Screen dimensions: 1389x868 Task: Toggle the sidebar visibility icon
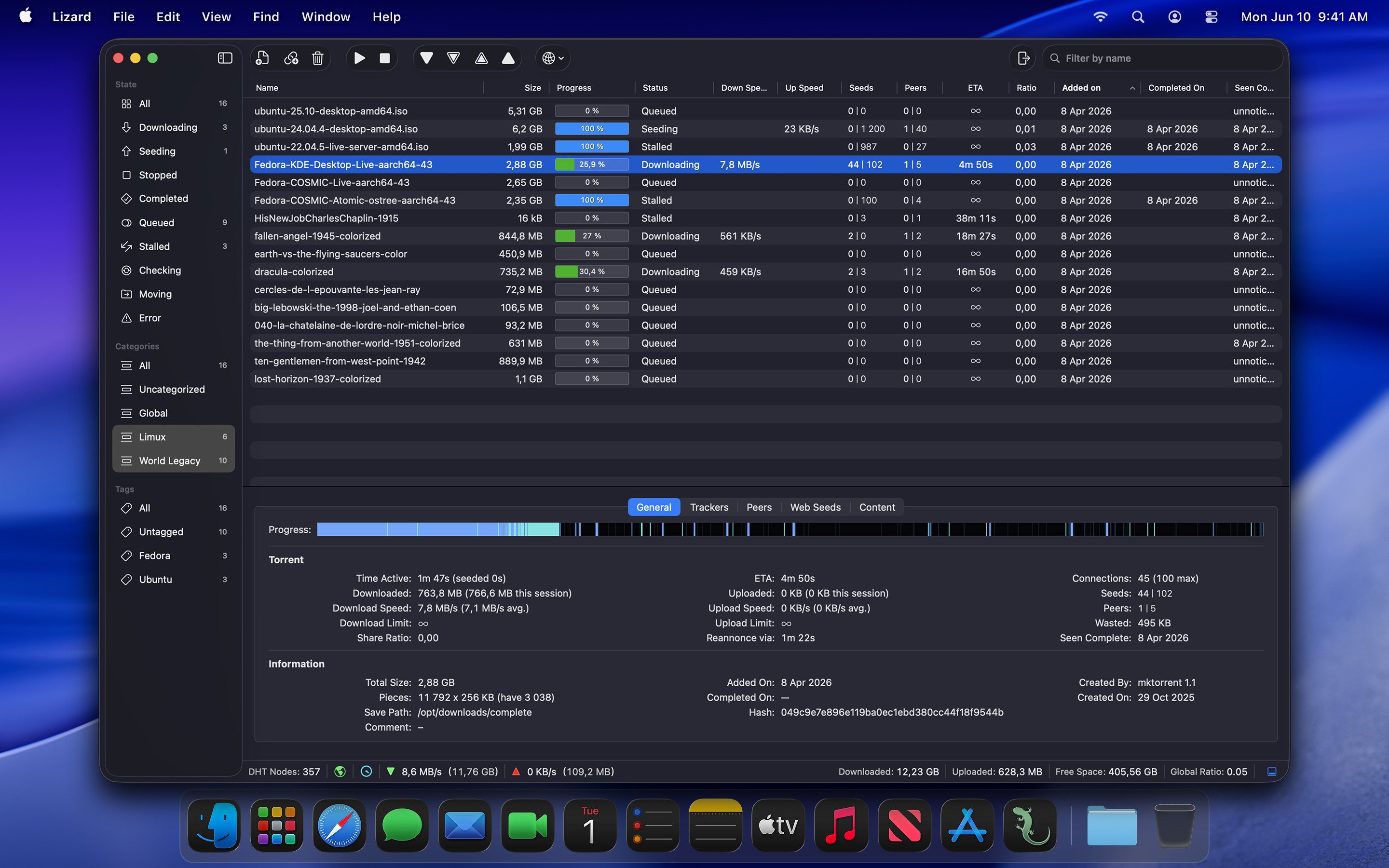point(225,58)
